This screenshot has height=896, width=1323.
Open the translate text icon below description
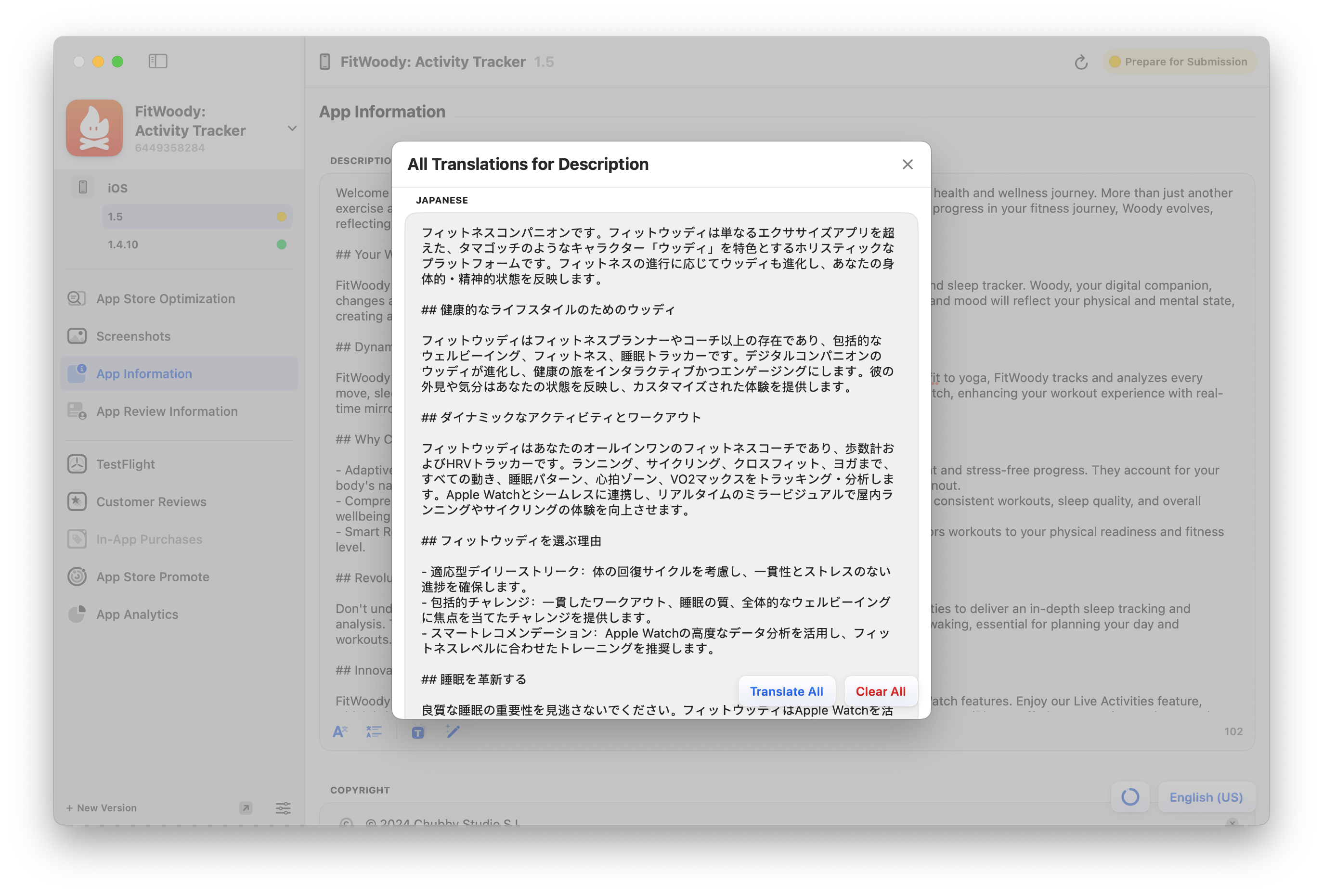tap(340, 732)
